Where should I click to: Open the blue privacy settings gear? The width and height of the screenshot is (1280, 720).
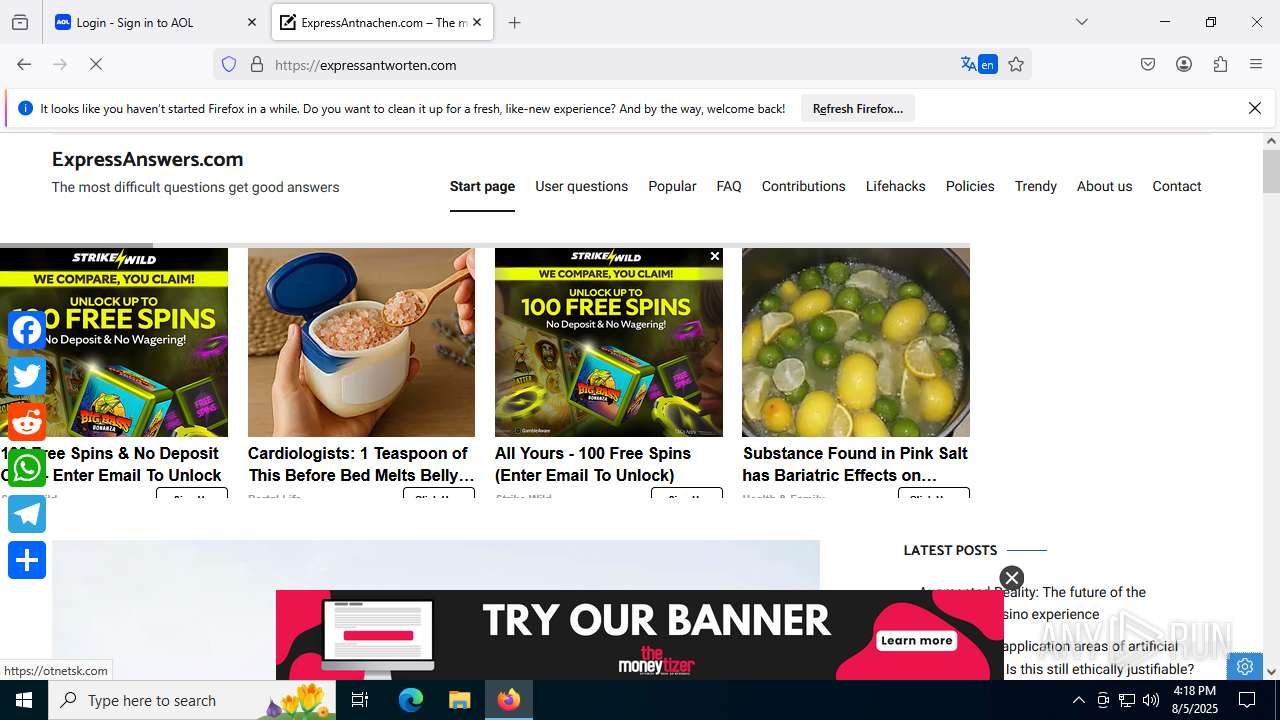pyautogui.click(x=1245, y=667)
